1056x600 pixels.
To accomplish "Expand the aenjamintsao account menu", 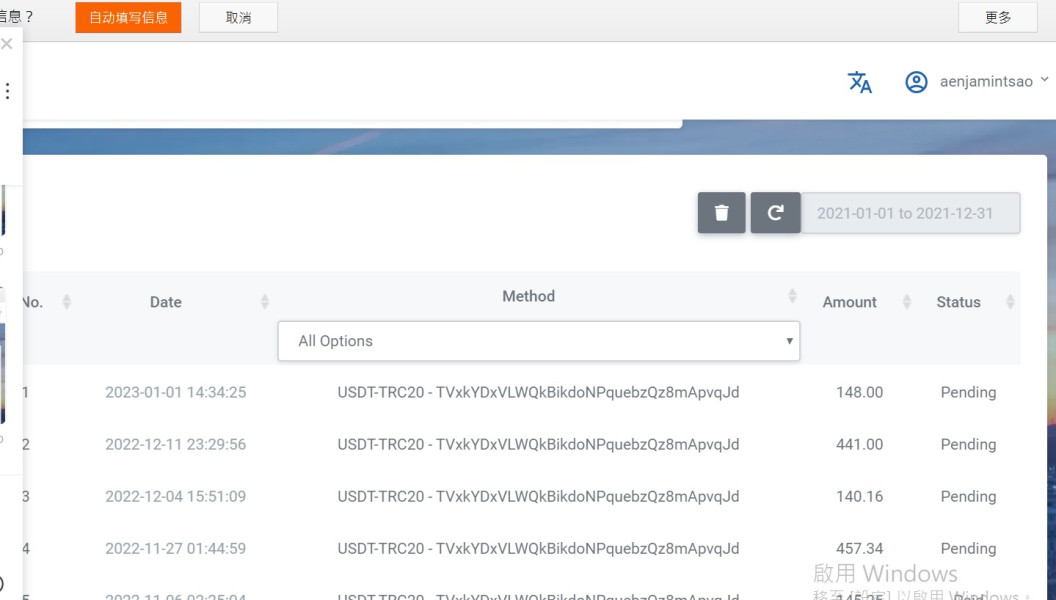I will [1044, 79].
